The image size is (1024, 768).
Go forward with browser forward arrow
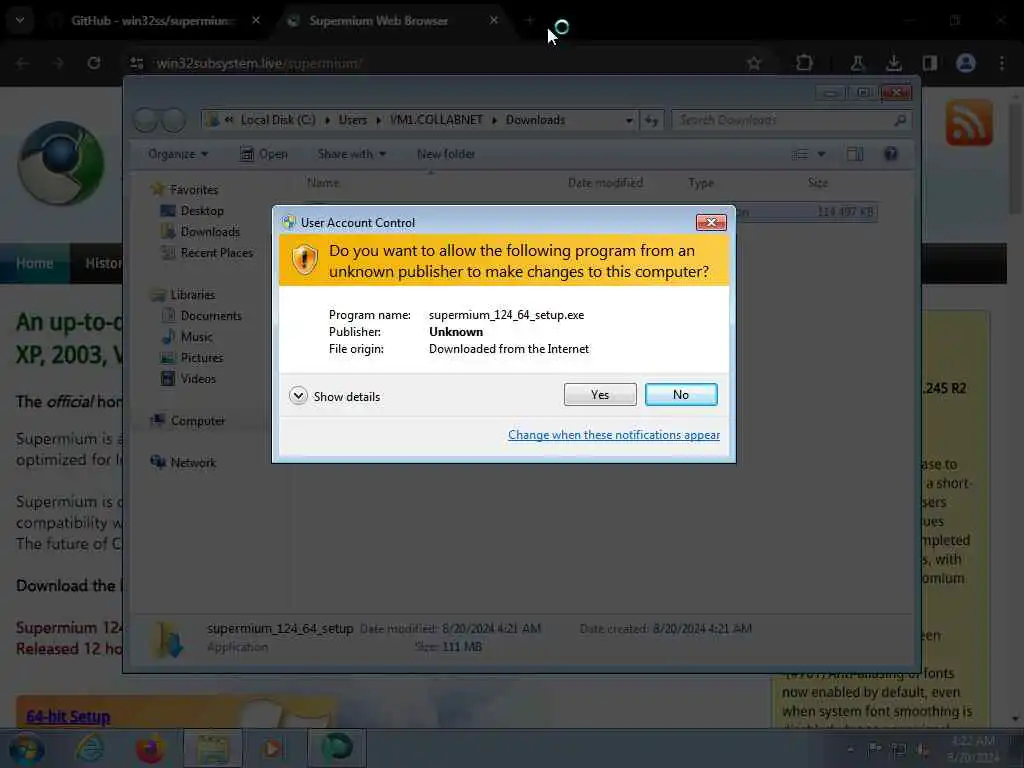click(x=58, y=63)
